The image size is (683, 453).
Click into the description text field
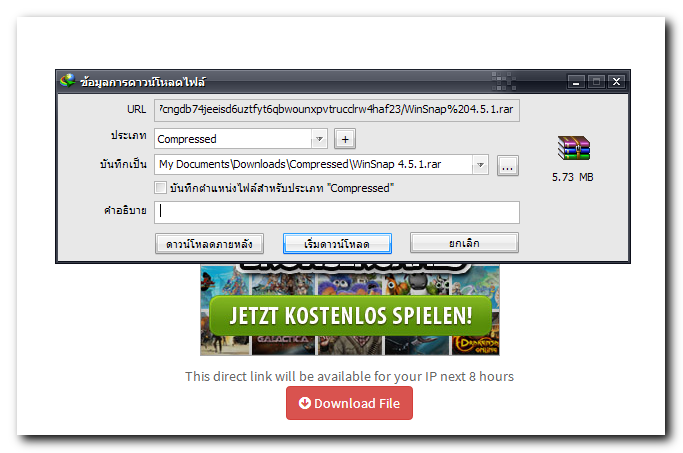337,212
